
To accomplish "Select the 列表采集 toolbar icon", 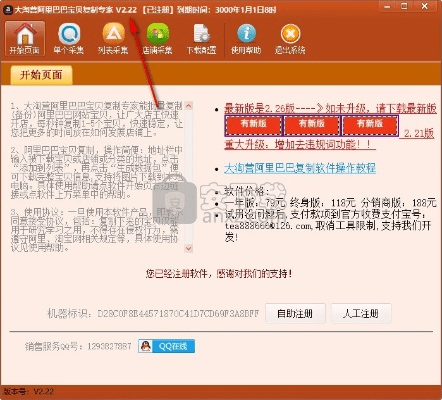I will click(x=113, y=38).
